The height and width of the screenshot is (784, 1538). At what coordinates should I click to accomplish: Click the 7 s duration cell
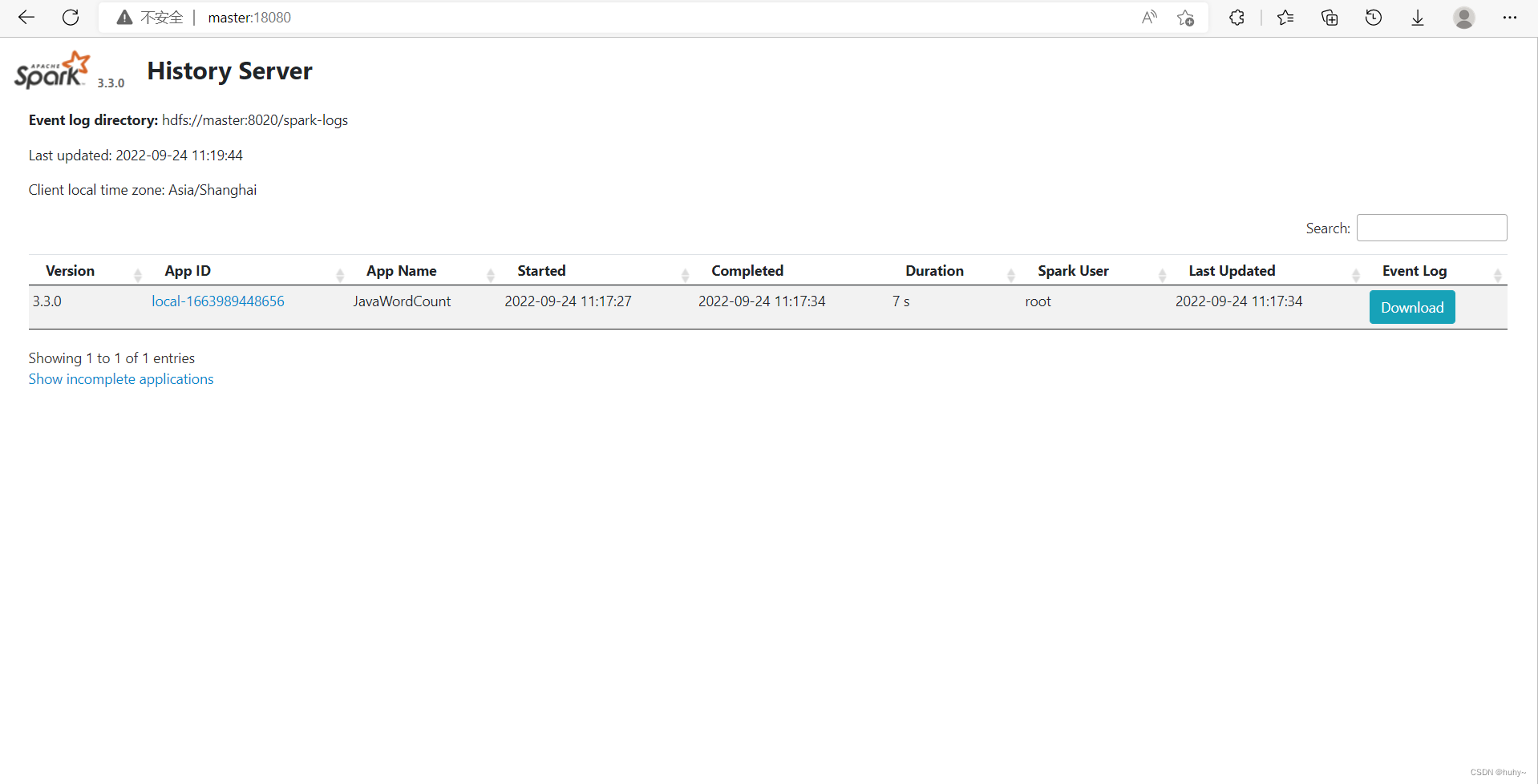click(x=901, y=301)
